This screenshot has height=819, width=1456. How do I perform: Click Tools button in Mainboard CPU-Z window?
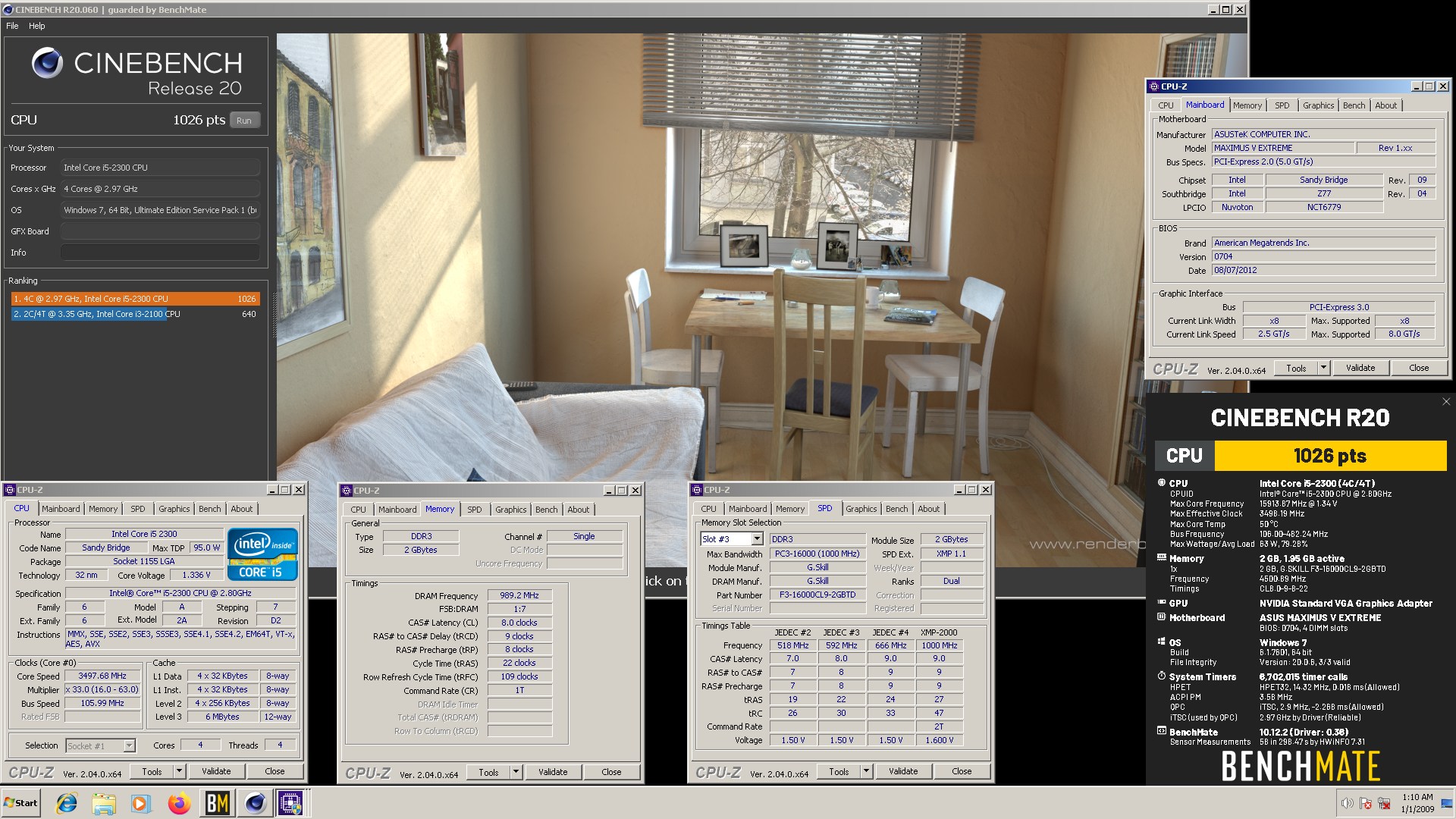click(x=1296, y=368)
